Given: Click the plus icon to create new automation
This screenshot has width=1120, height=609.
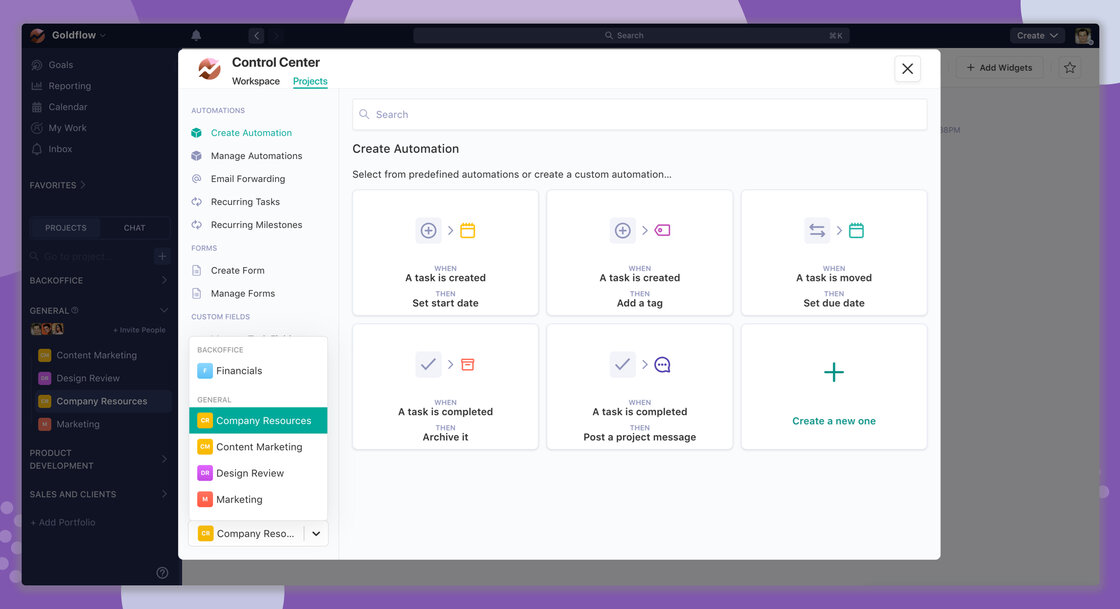Looking at the screenshot, I should (x=833, y=373).
